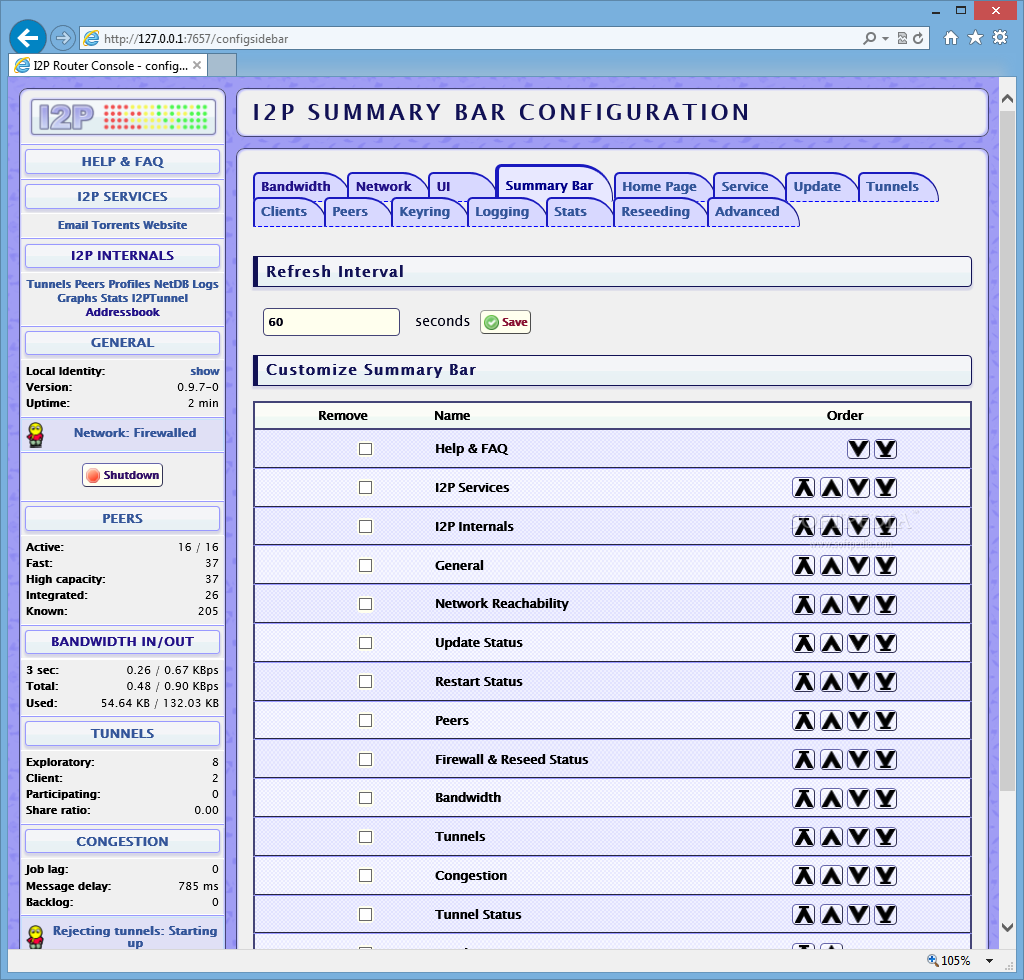Check Remove box for Peers
Screen dimensions: 1024x980
coord(366,721)
